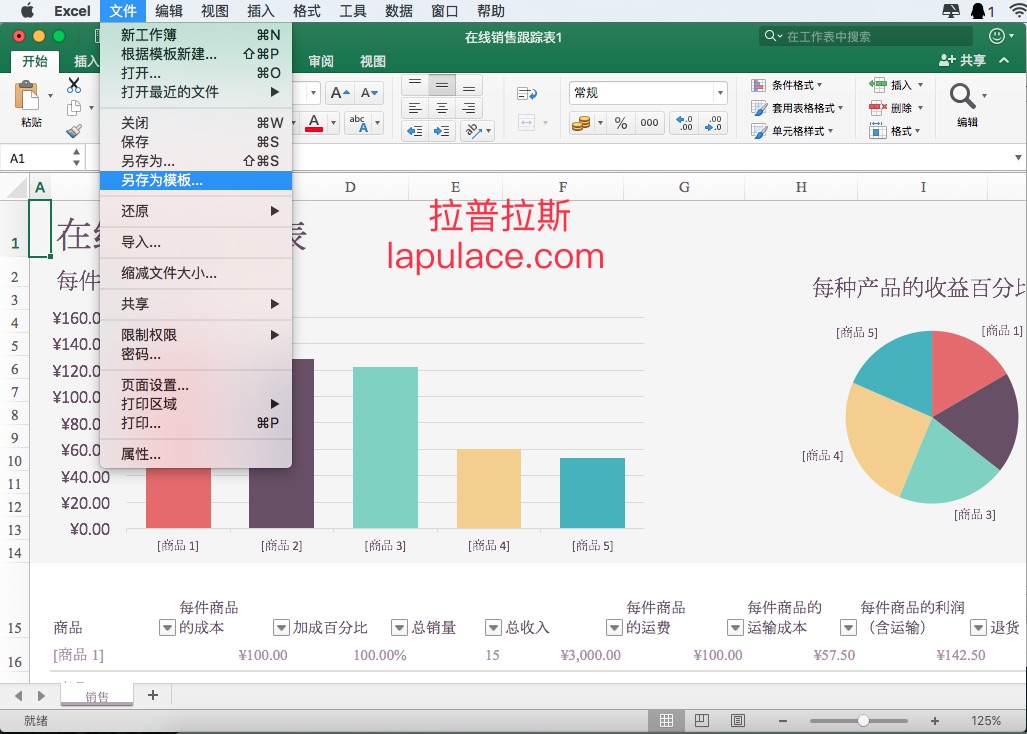Screen dimensions: 1027x734
Task: Click the wrap text icon
Action: pos(527,93)
